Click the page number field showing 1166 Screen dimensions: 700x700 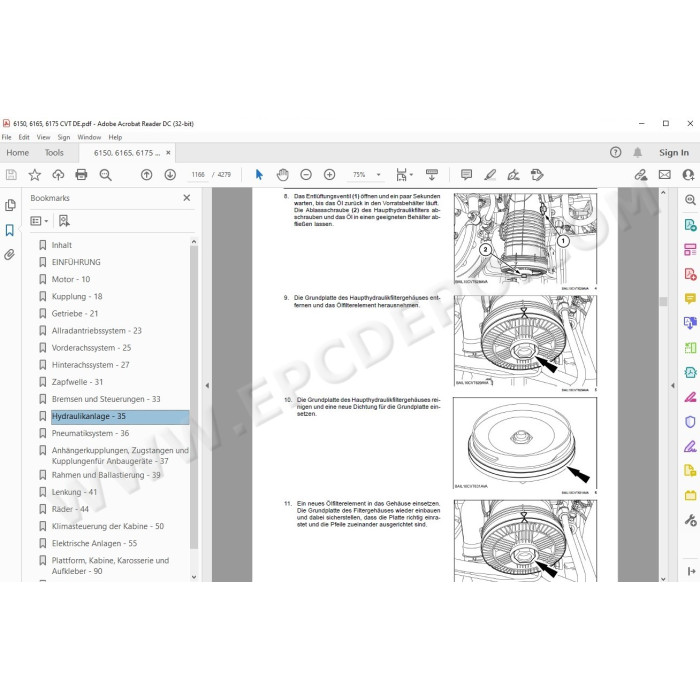click(x=198, y=175)
